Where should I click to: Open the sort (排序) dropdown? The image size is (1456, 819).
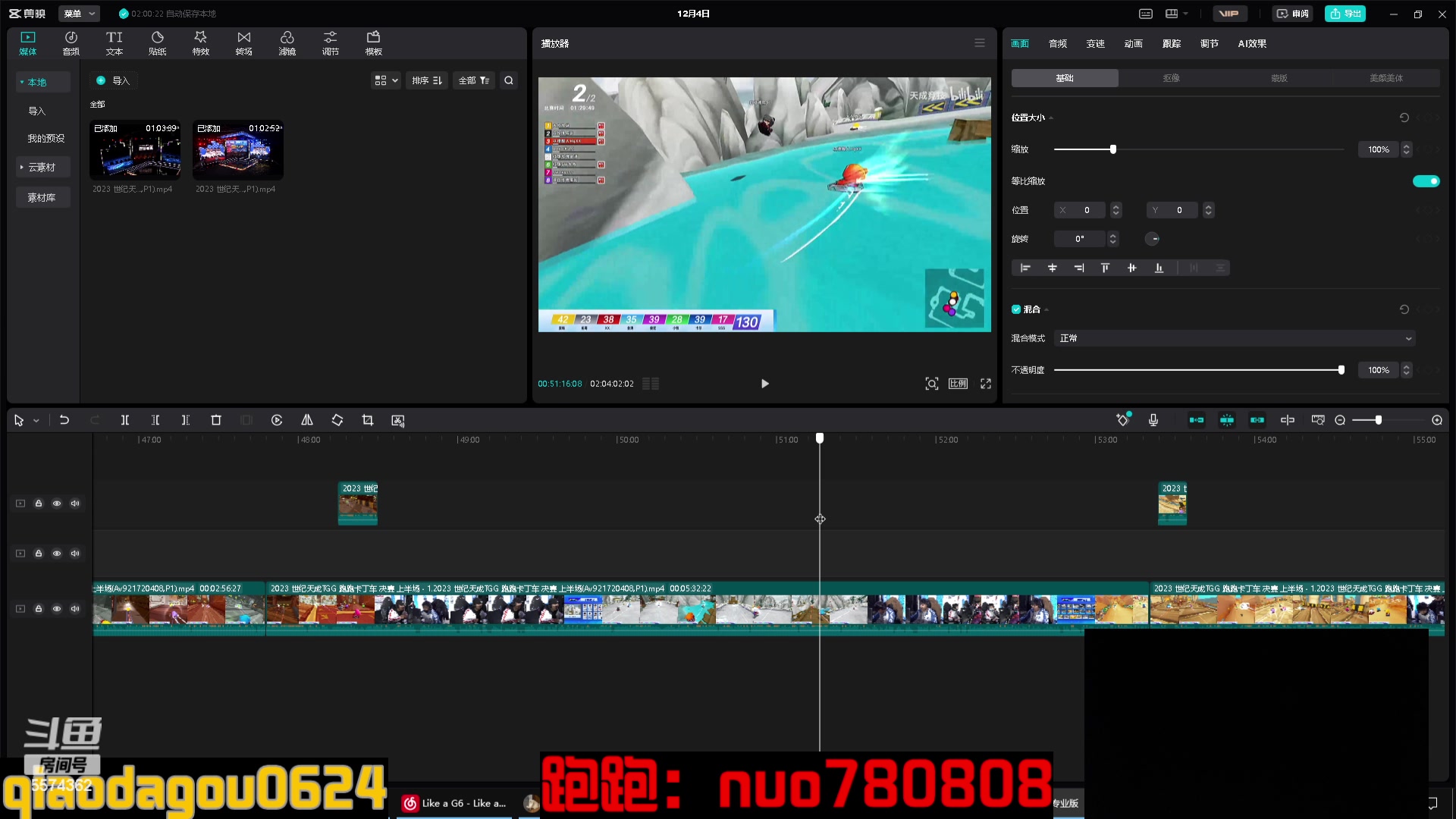pos(427,80)
